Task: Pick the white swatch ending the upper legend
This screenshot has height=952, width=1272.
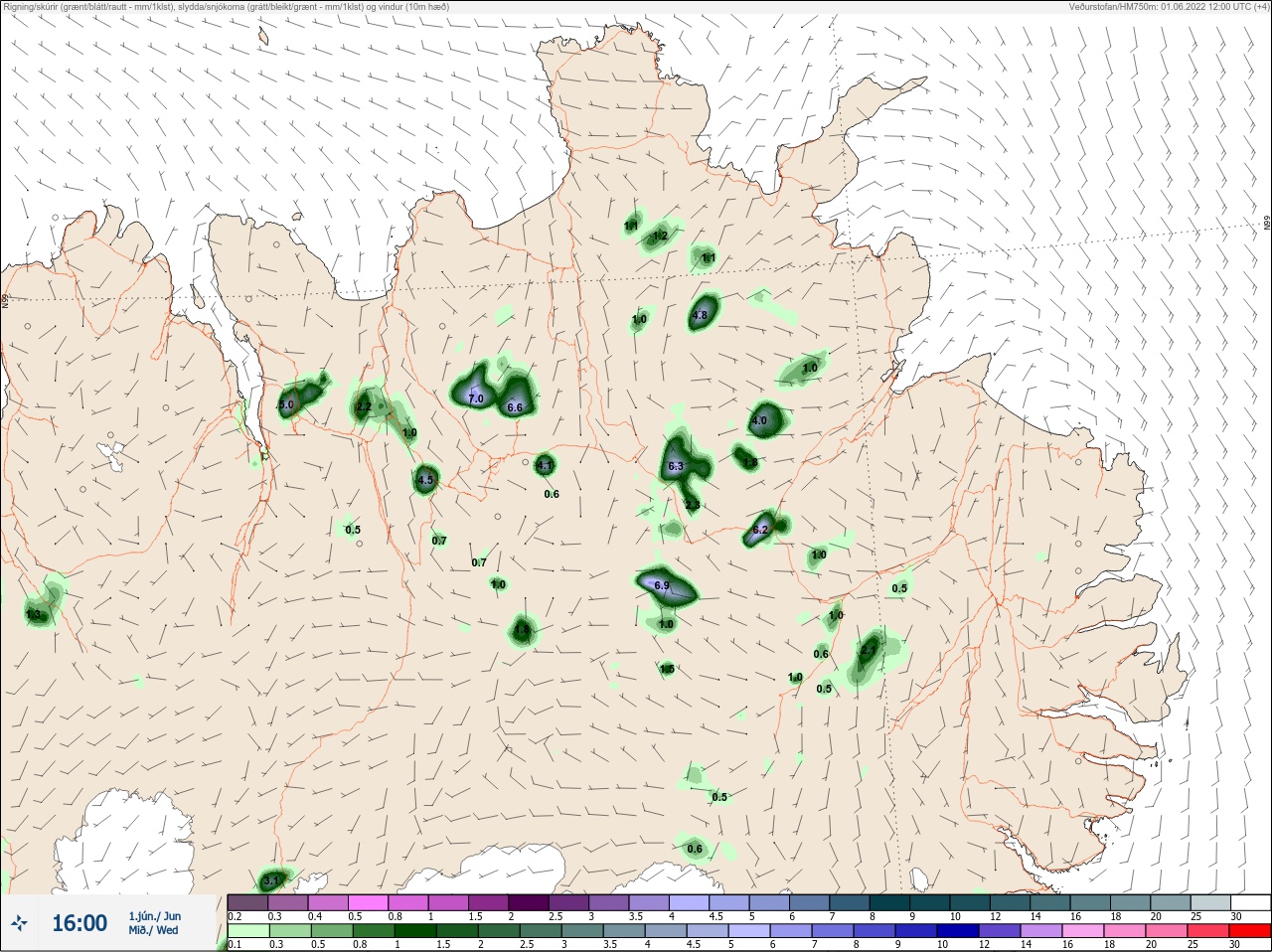Action: (x=1249, y=902)
